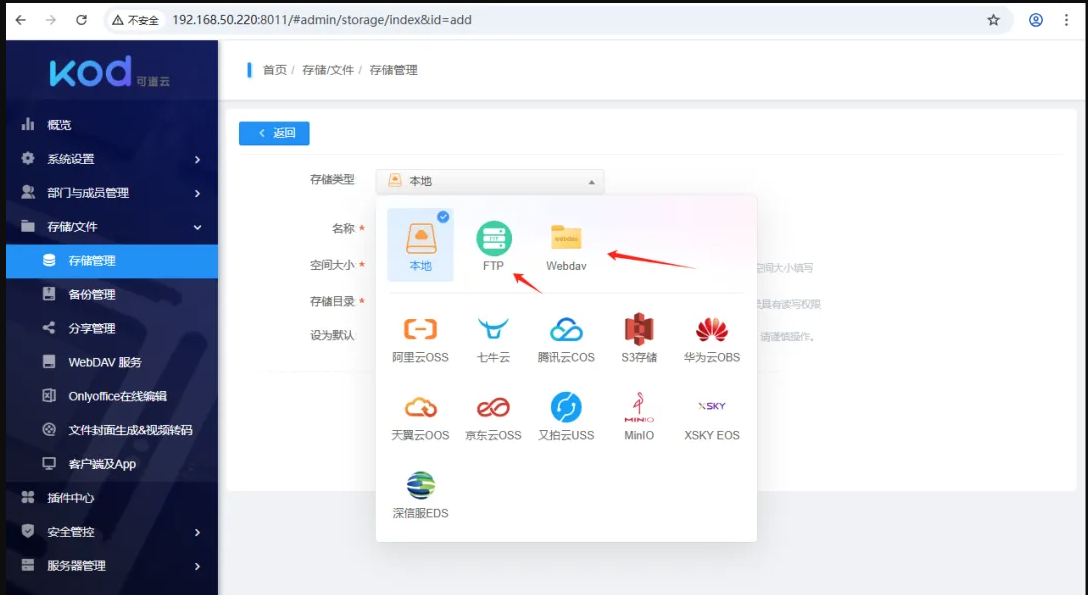
Task: Click the kod 可道云 logo
Action: tap(110, 72)
